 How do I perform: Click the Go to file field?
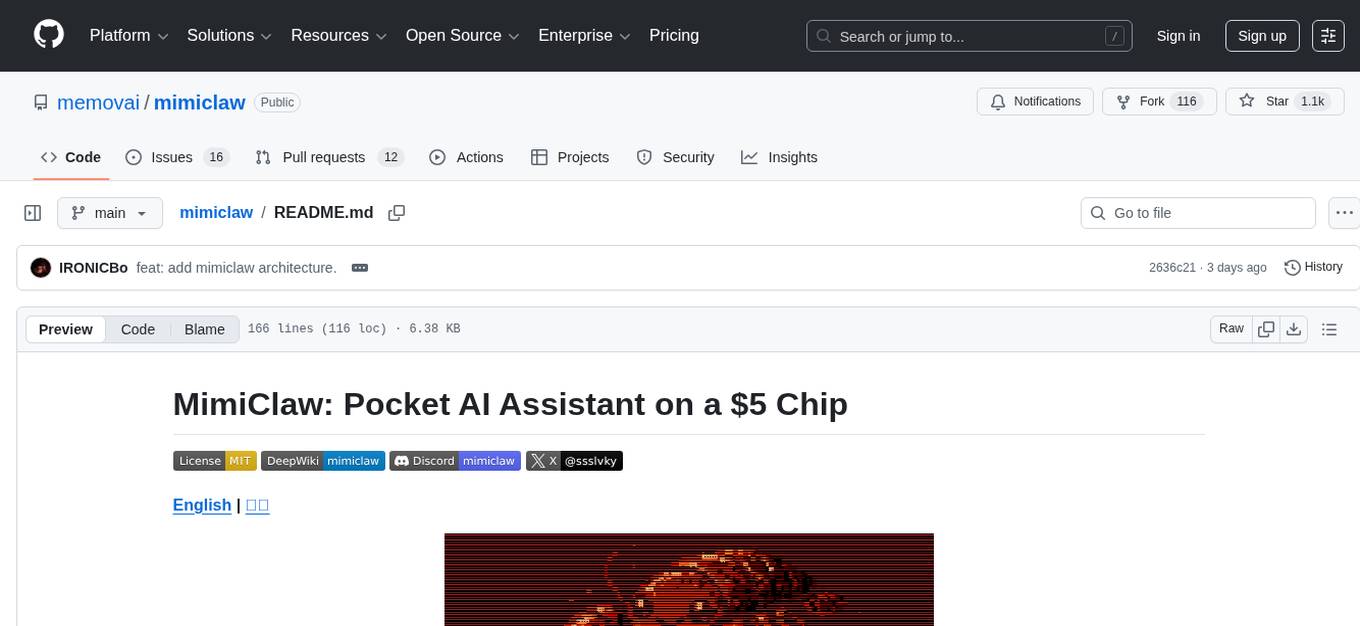[1197, 212]
